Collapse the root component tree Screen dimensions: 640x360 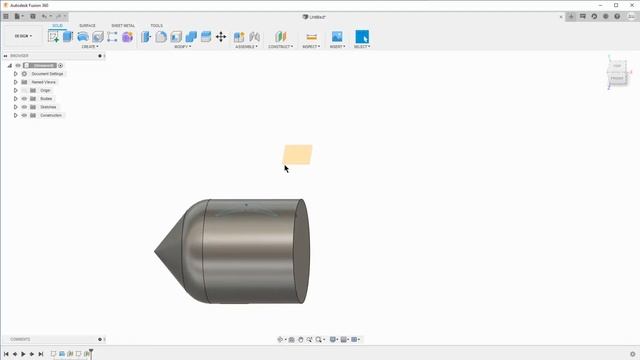(10, 65)
